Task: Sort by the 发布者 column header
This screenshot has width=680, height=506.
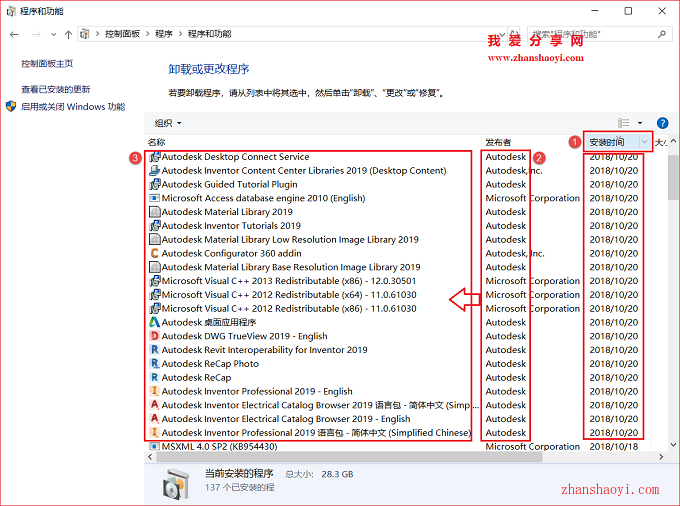Action: click(498, 142)
